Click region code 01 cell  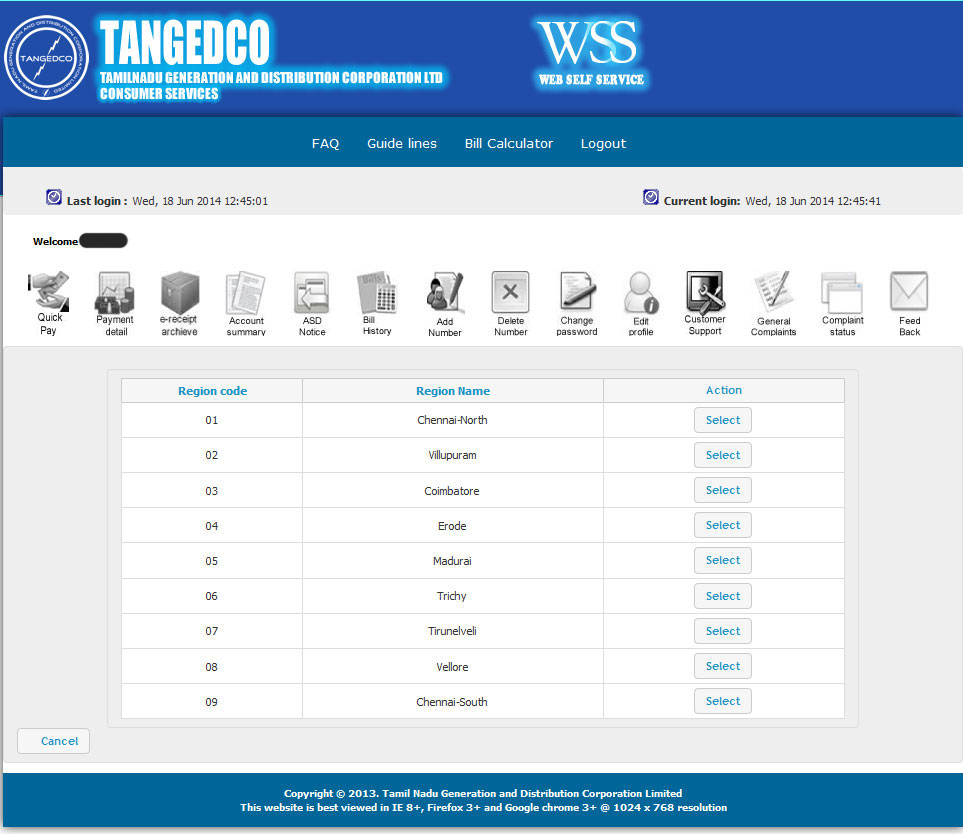[x=212, y=420]
